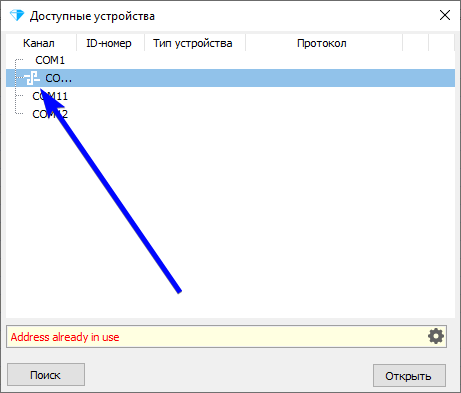
Task: Click the Address already in use status field
Action: pyautogui.click(x=226, y=337)
